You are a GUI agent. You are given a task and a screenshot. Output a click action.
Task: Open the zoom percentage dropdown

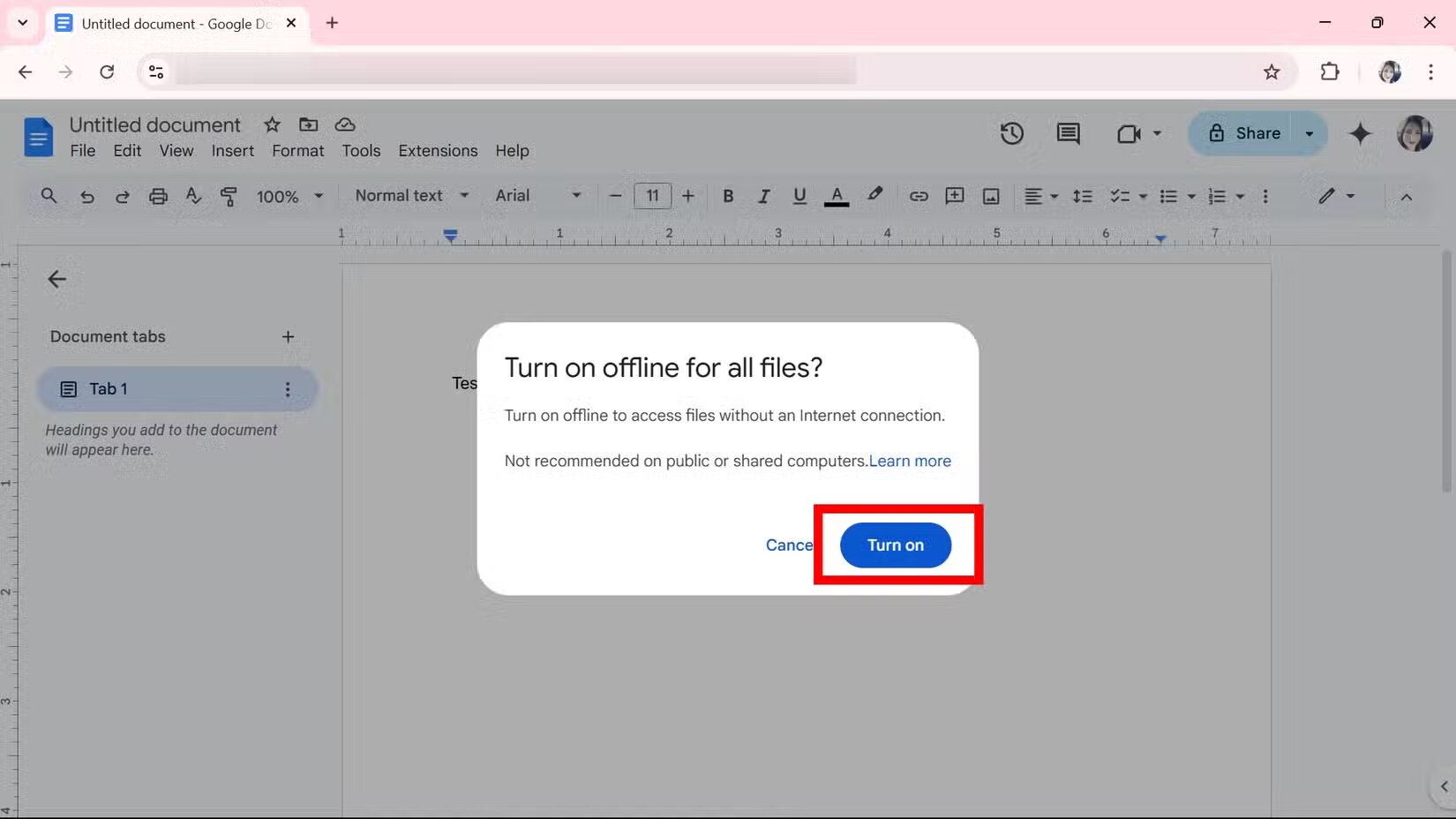(x=289, y=196)
